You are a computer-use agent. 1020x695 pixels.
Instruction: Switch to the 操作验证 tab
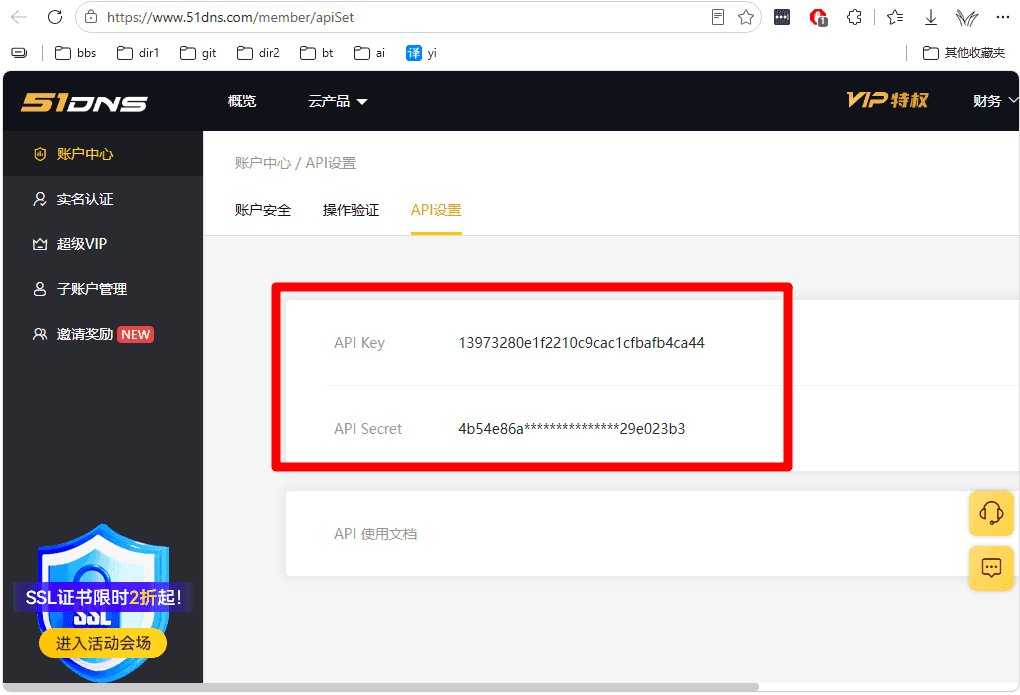[351, 210]
